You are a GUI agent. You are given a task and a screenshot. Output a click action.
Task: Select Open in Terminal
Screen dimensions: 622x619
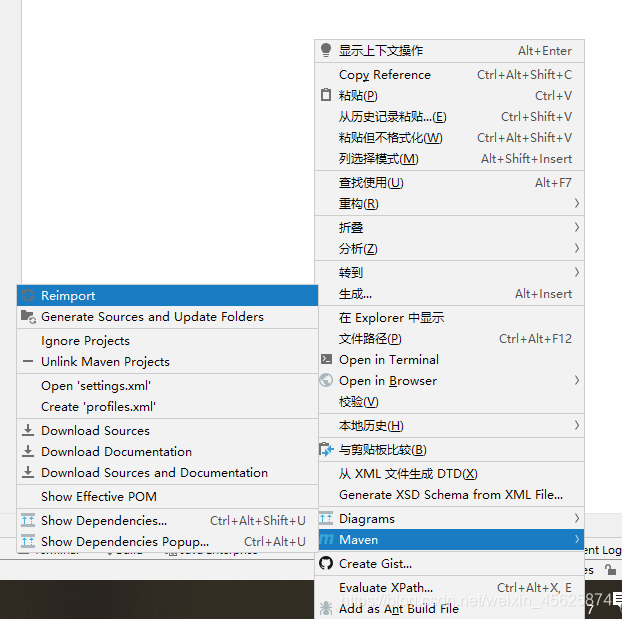tap(449, 359)
